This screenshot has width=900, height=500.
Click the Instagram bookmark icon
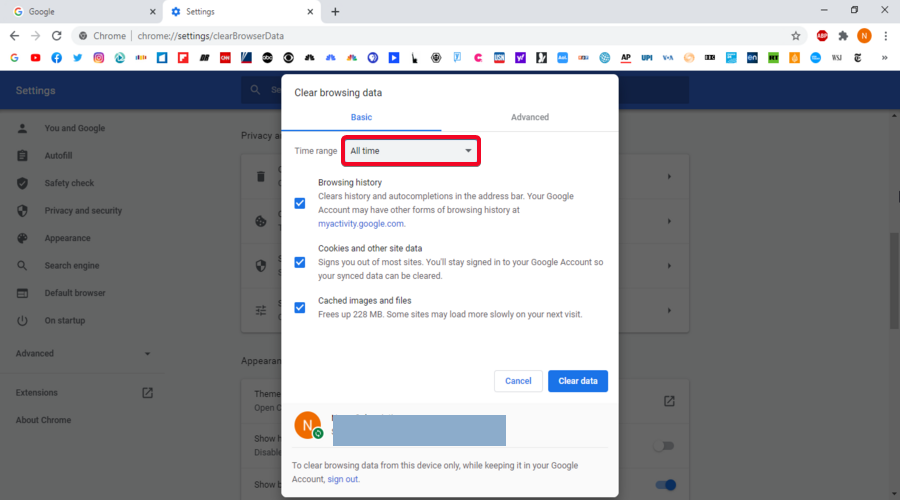(99, 58)
